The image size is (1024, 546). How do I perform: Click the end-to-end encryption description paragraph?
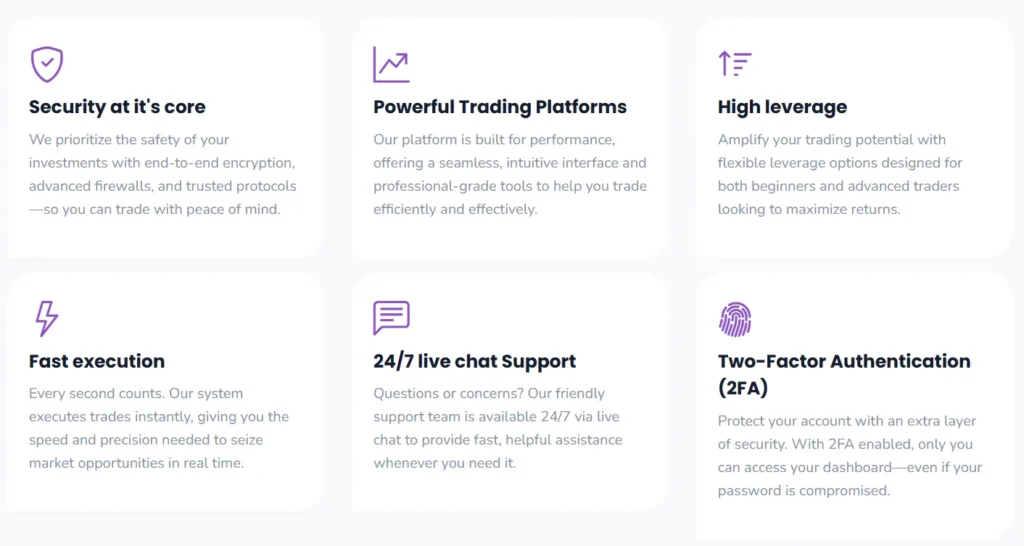163,174
